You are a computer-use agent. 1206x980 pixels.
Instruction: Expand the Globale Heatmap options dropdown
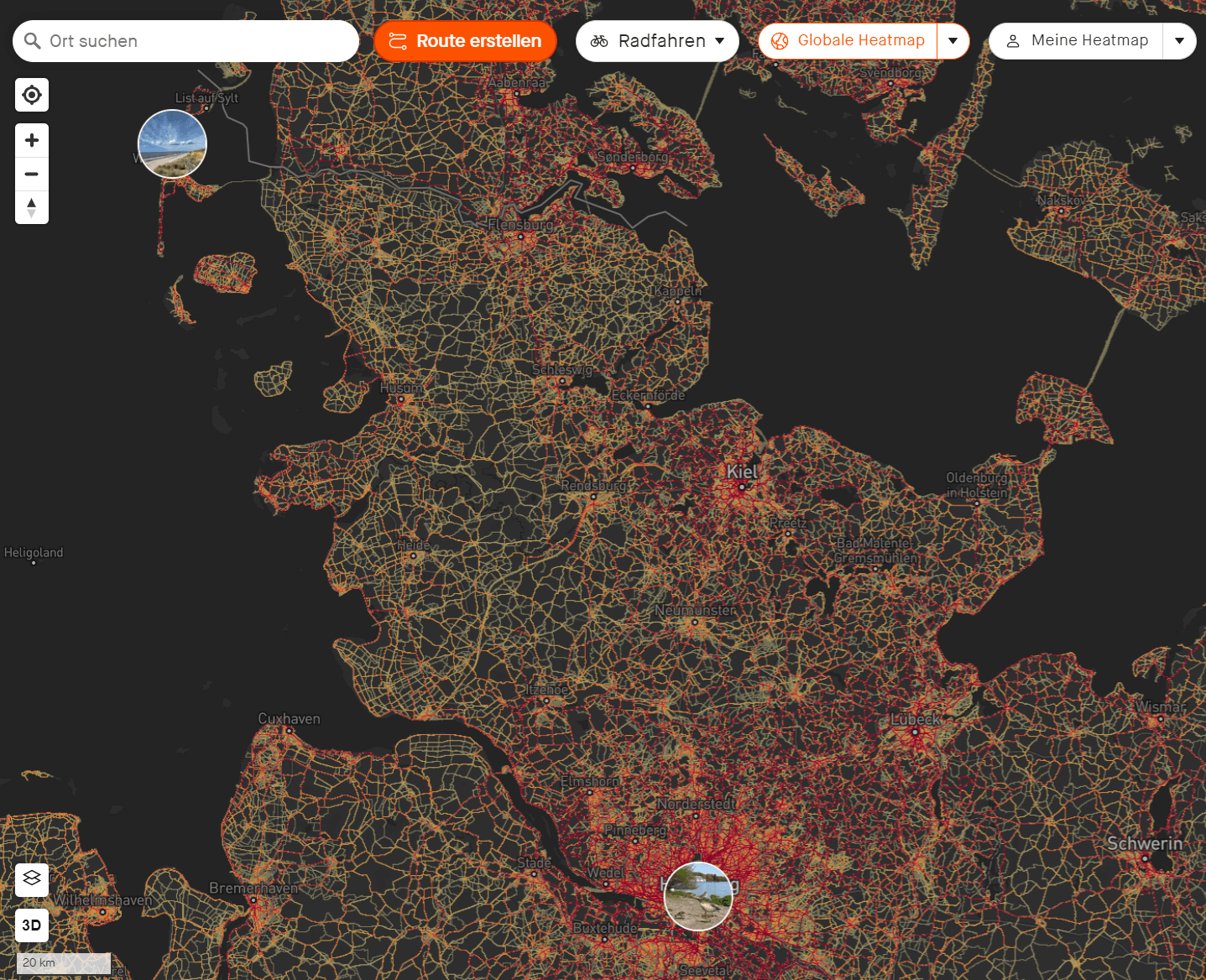tap(953, 40)
